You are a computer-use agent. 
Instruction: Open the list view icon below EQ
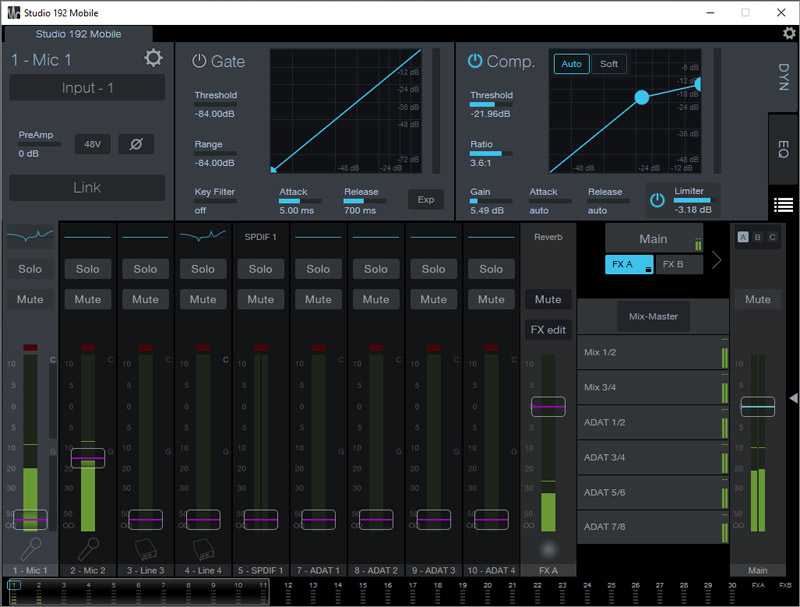[x=784, y=205]
